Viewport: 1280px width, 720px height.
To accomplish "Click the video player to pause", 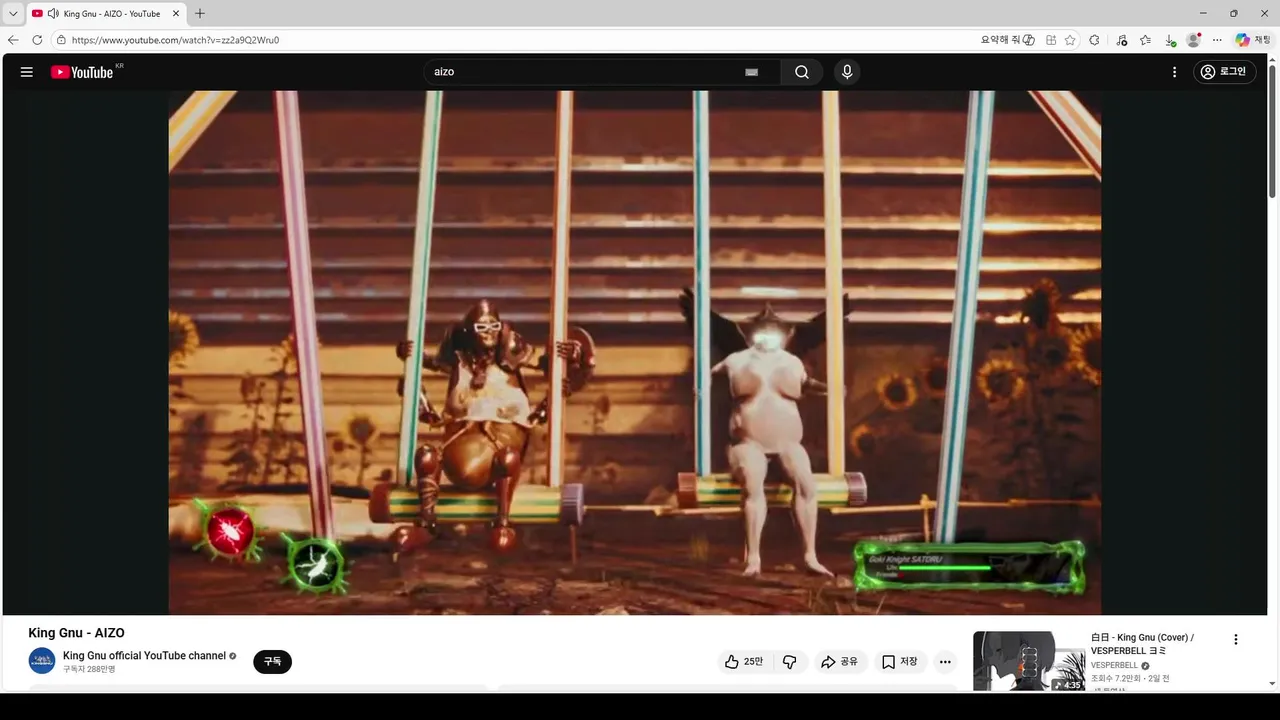I will point(635,352).
